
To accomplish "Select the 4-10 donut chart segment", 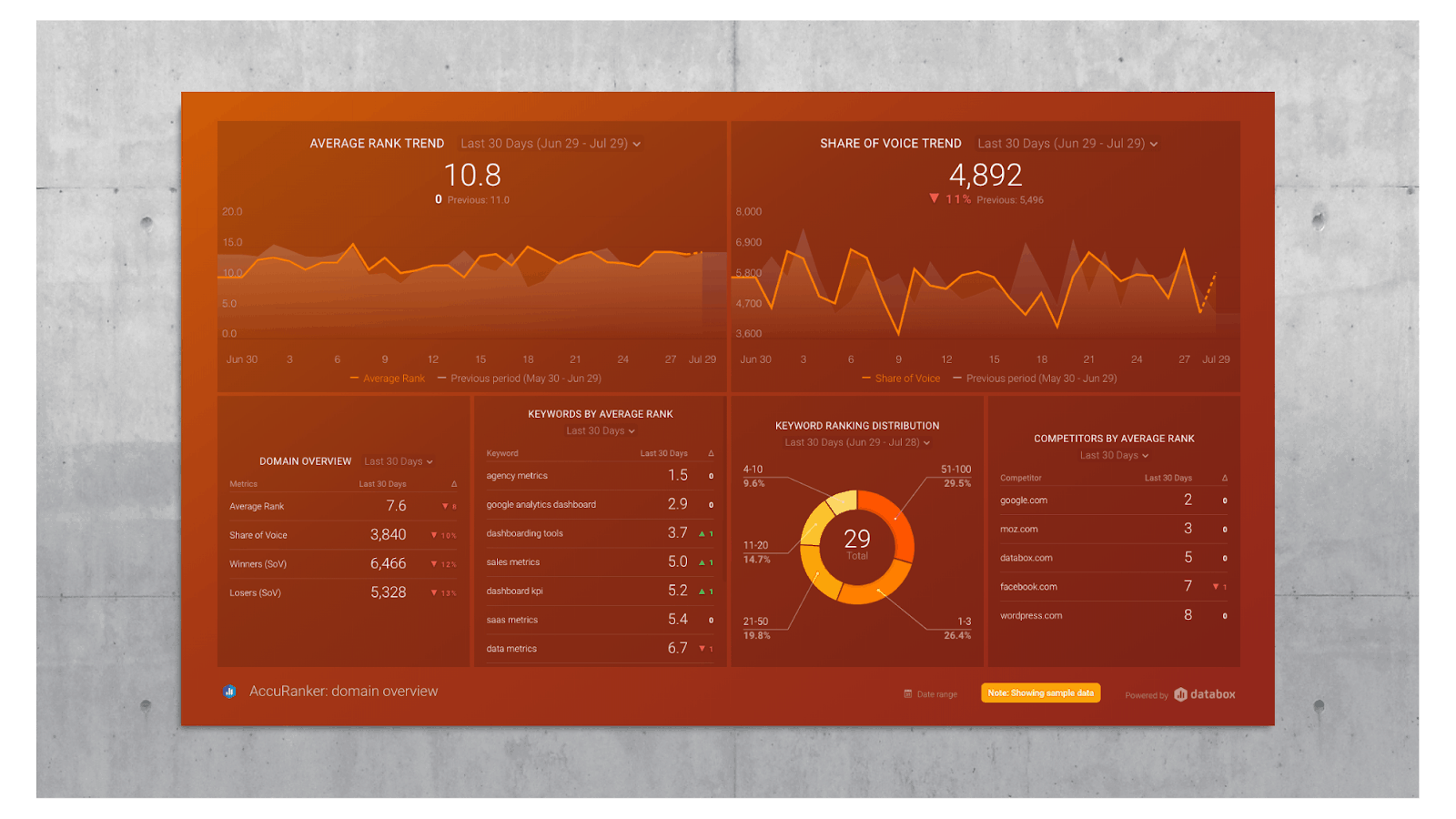I will (844, 501).
